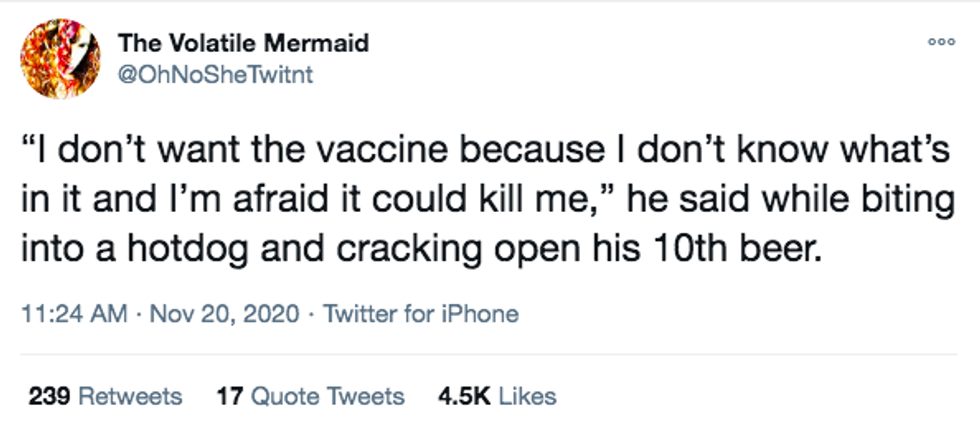Click The Volatile Mermaid profile avatar
Viewport: 980px width, 432px height.
point(60,59)
